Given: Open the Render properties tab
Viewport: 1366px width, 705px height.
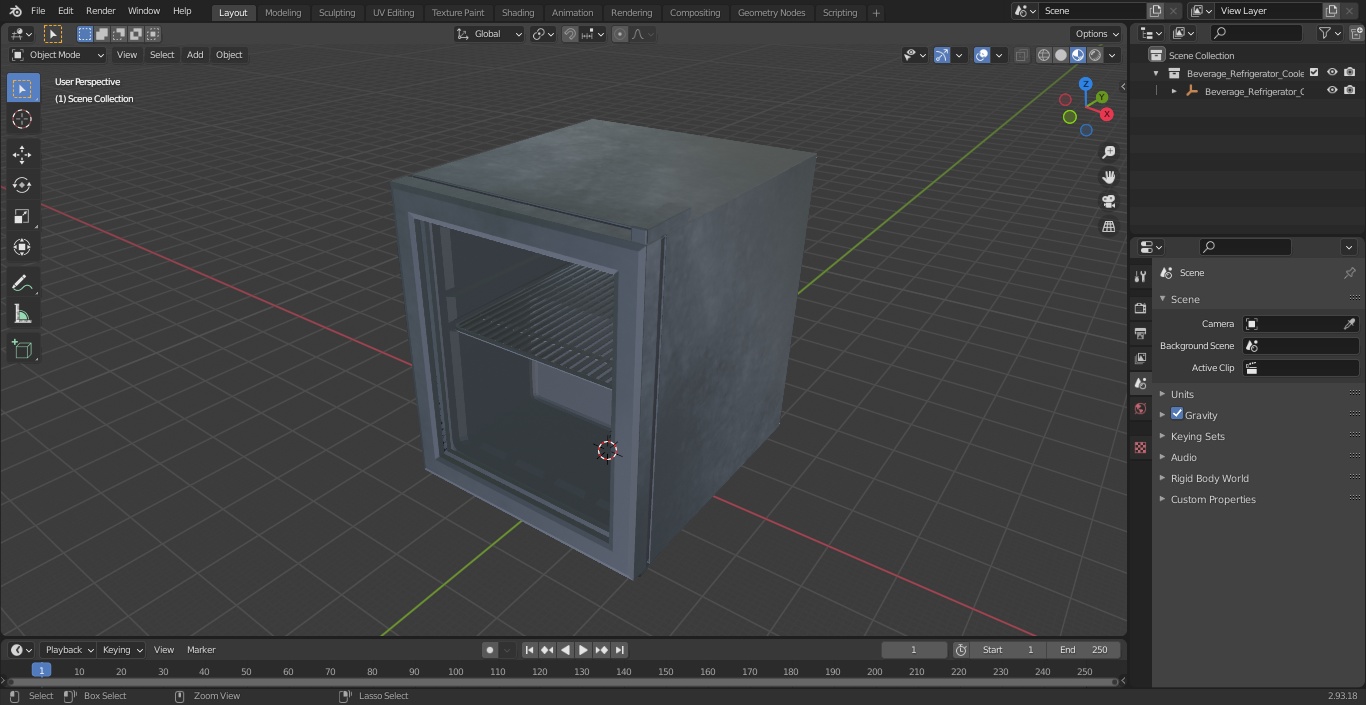Looking at the screenshot, I should pyautogui.click(x=1140, y=308).
